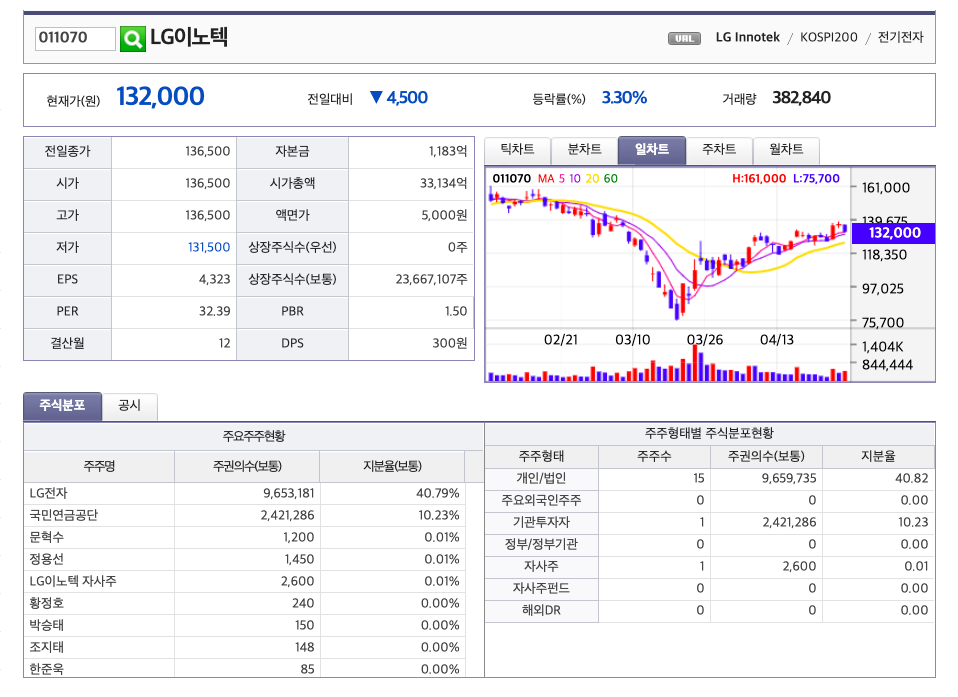Viewport: 958px width, 697px height.
Task: Click the 03/26 date label on chart
Action: 704,340
